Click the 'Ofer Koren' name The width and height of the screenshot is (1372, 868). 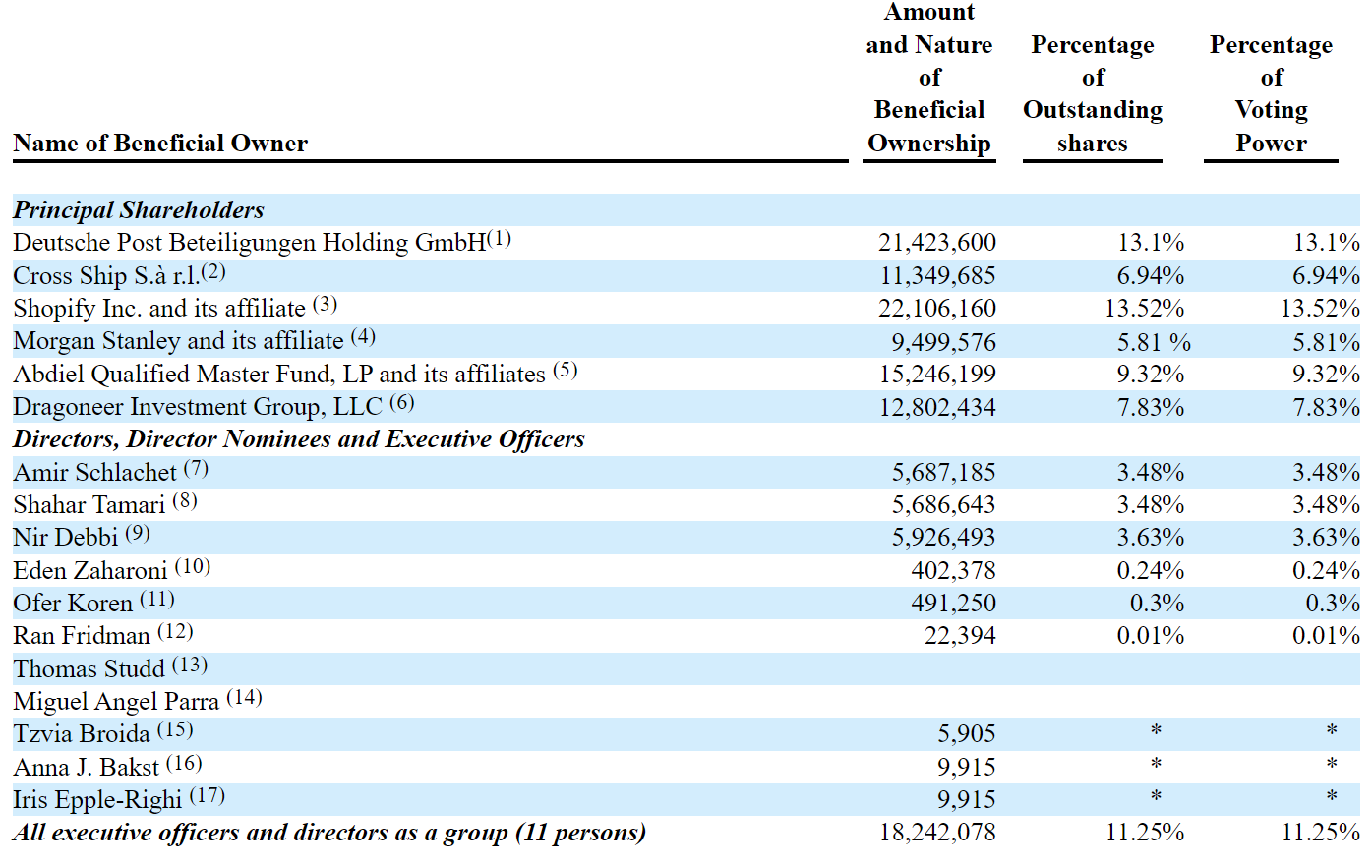(73, 604)
